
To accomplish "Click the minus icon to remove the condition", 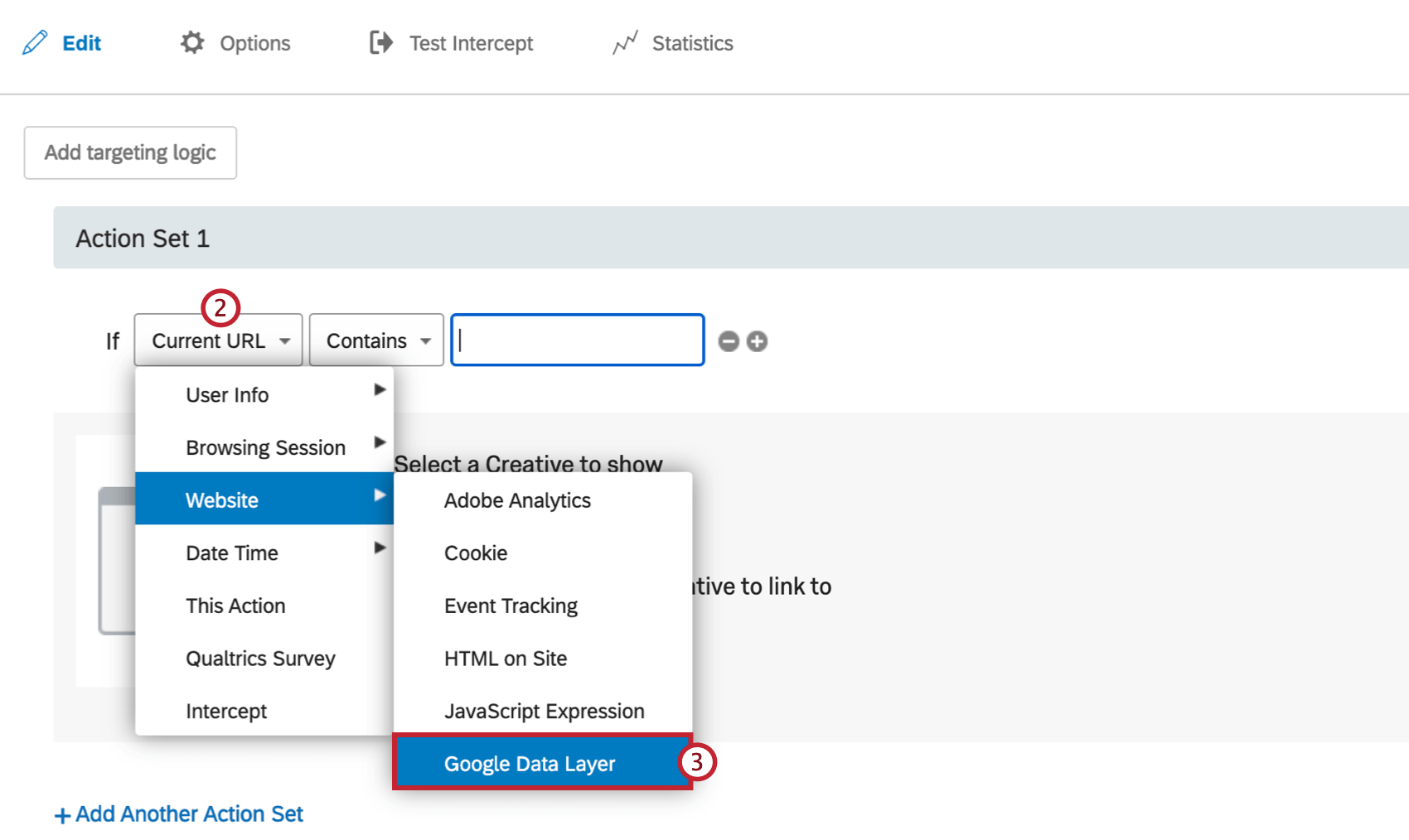I will click(728, 340).
